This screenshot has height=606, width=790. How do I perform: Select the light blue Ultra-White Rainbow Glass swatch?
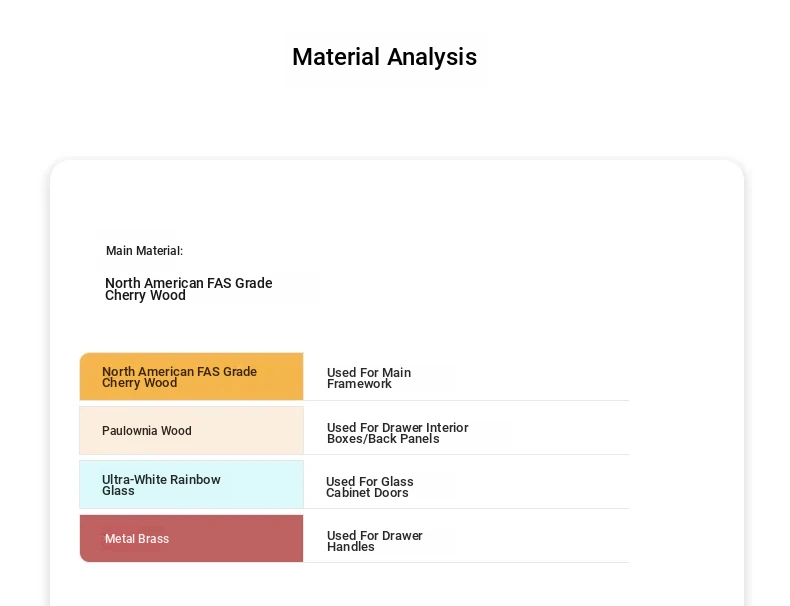coord(191,485)
